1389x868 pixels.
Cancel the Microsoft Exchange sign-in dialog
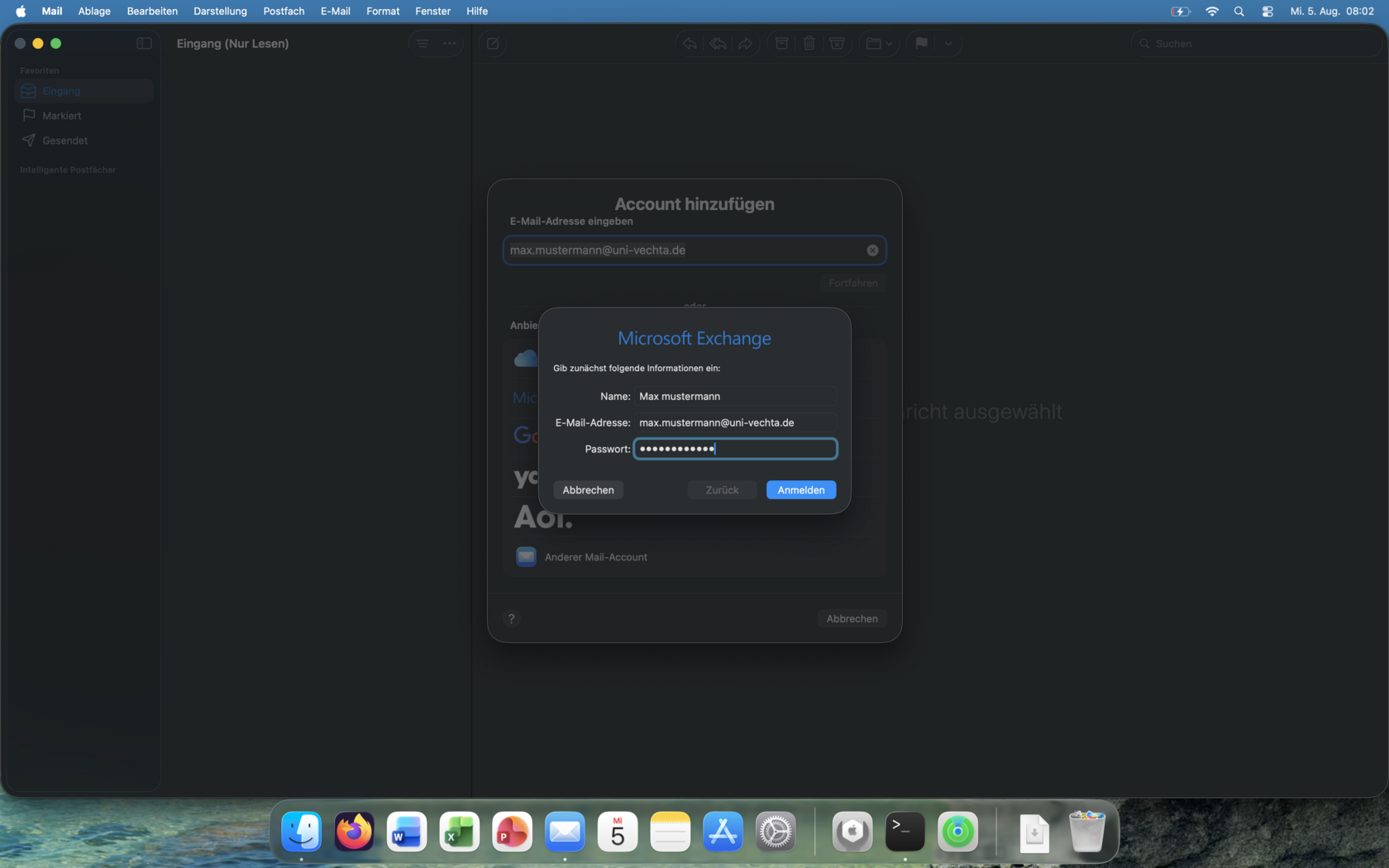pos(588,490)
